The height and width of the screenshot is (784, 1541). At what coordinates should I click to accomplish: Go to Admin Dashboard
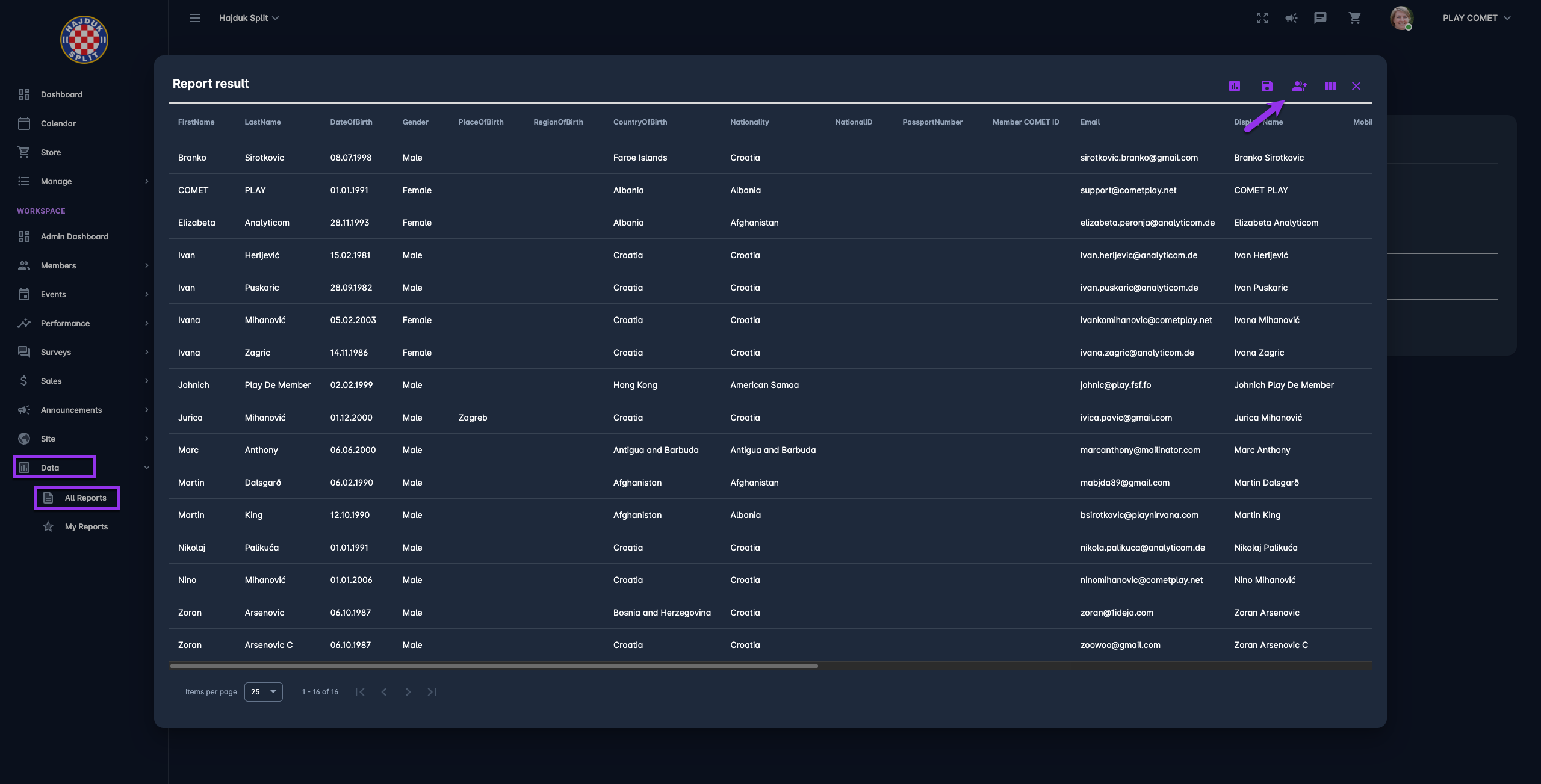[75, 236]
